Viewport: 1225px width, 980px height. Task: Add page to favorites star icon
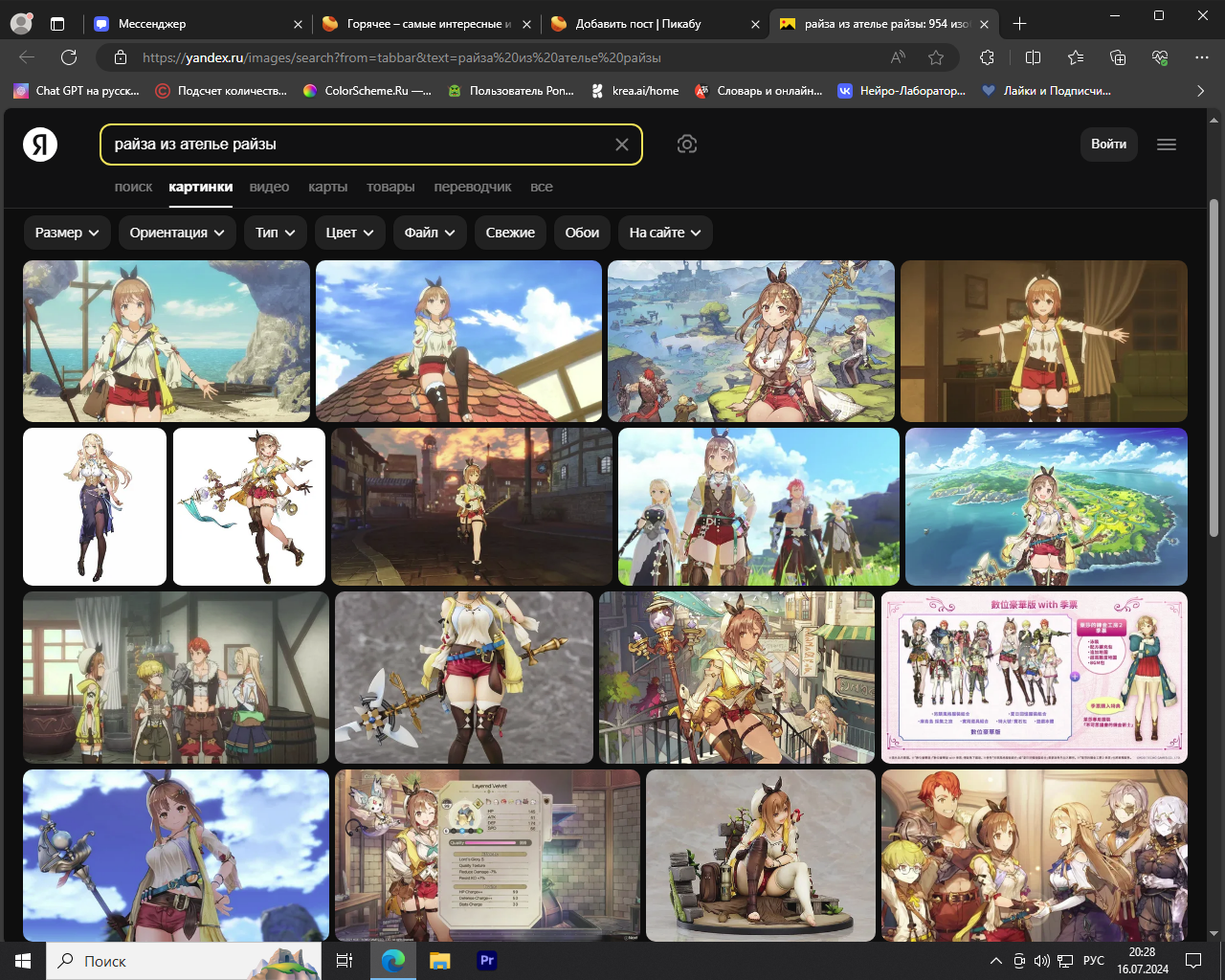(x=936, y=57)
